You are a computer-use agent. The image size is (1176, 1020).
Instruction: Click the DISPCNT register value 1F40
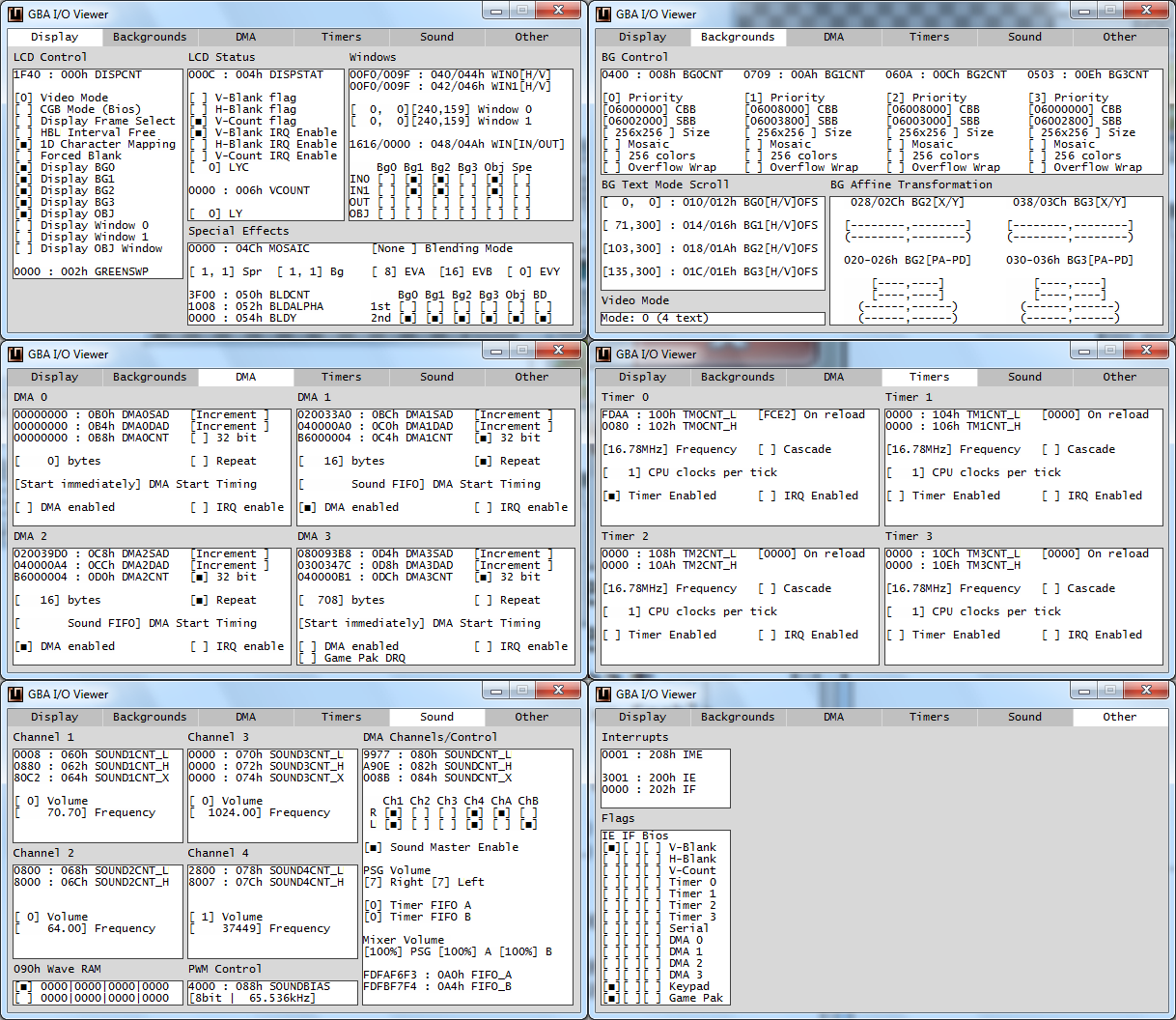click(x=27, y=74)
